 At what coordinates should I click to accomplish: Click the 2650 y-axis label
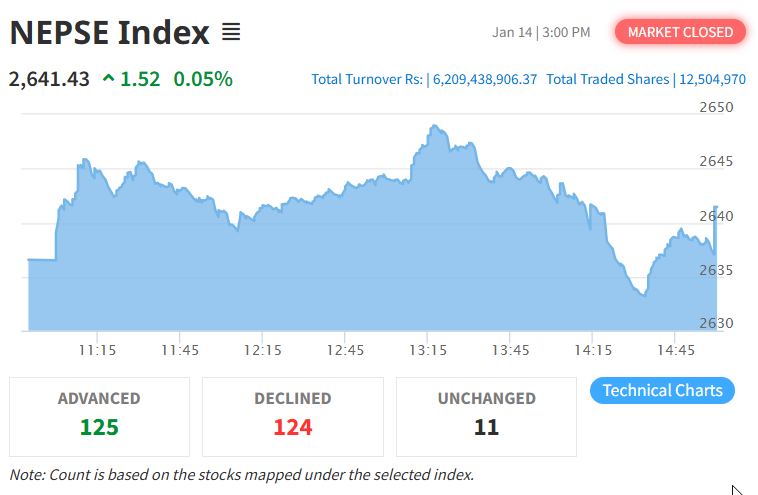coord(716,107)
